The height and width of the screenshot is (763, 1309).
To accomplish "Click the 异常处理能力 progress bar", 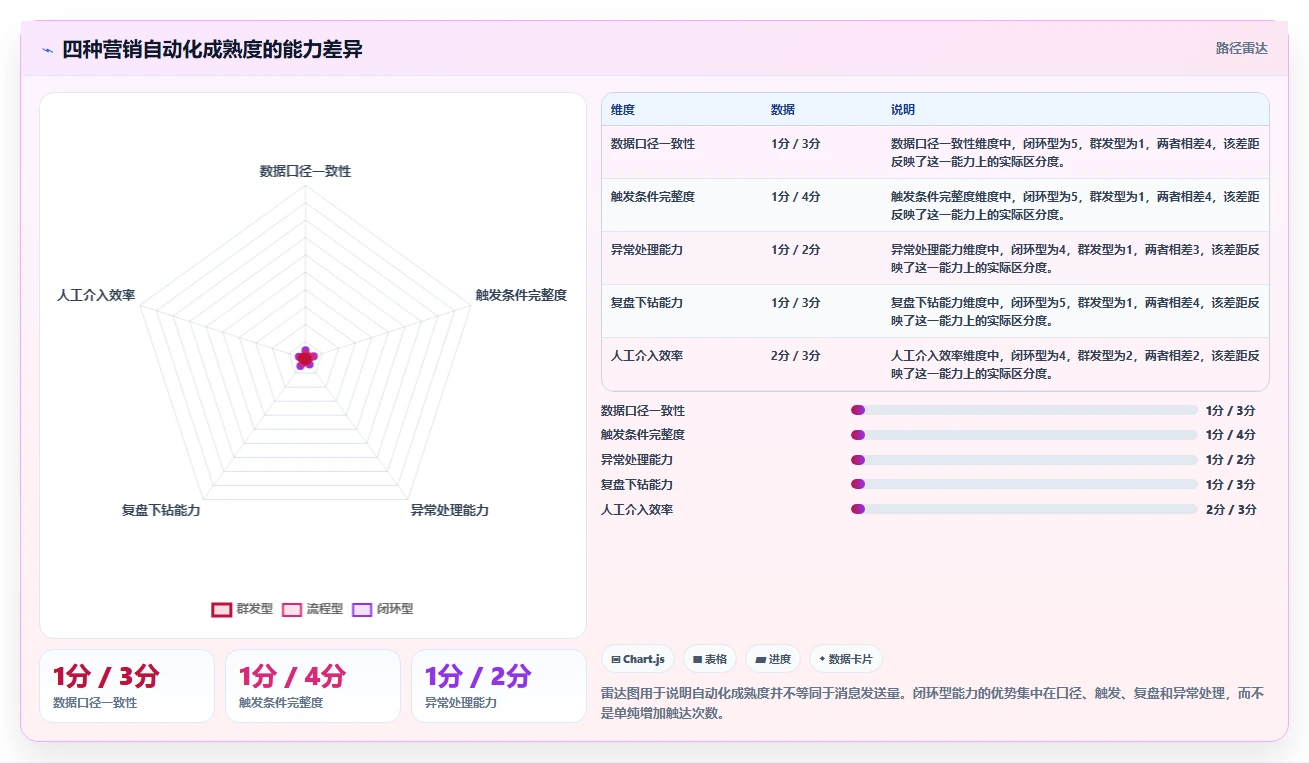I will point(1024,460).
